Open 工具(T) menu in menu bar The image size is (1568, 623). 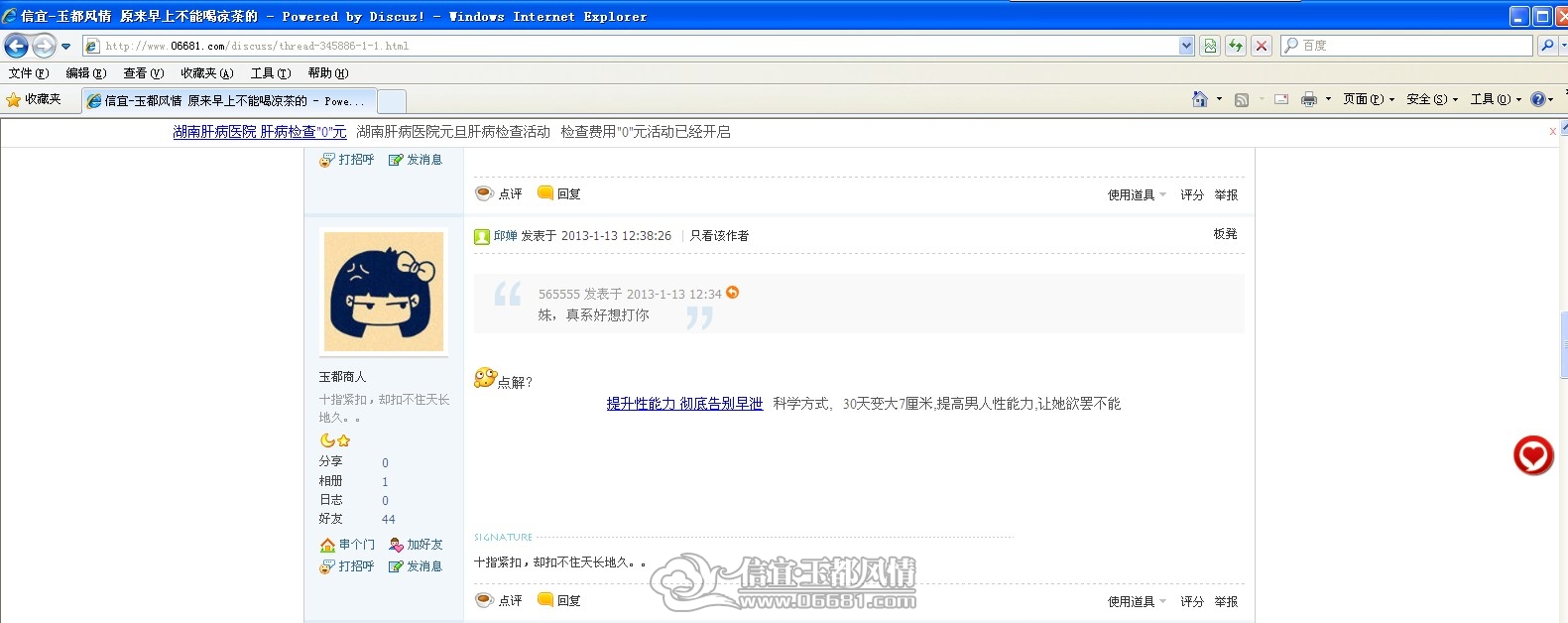[270, 73]
